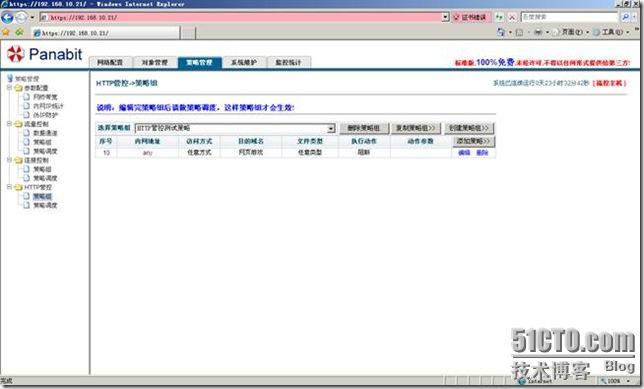Screen dimensions: 644x389
Task: Click the IE Back arrow button
Action: tap(7, 17)
